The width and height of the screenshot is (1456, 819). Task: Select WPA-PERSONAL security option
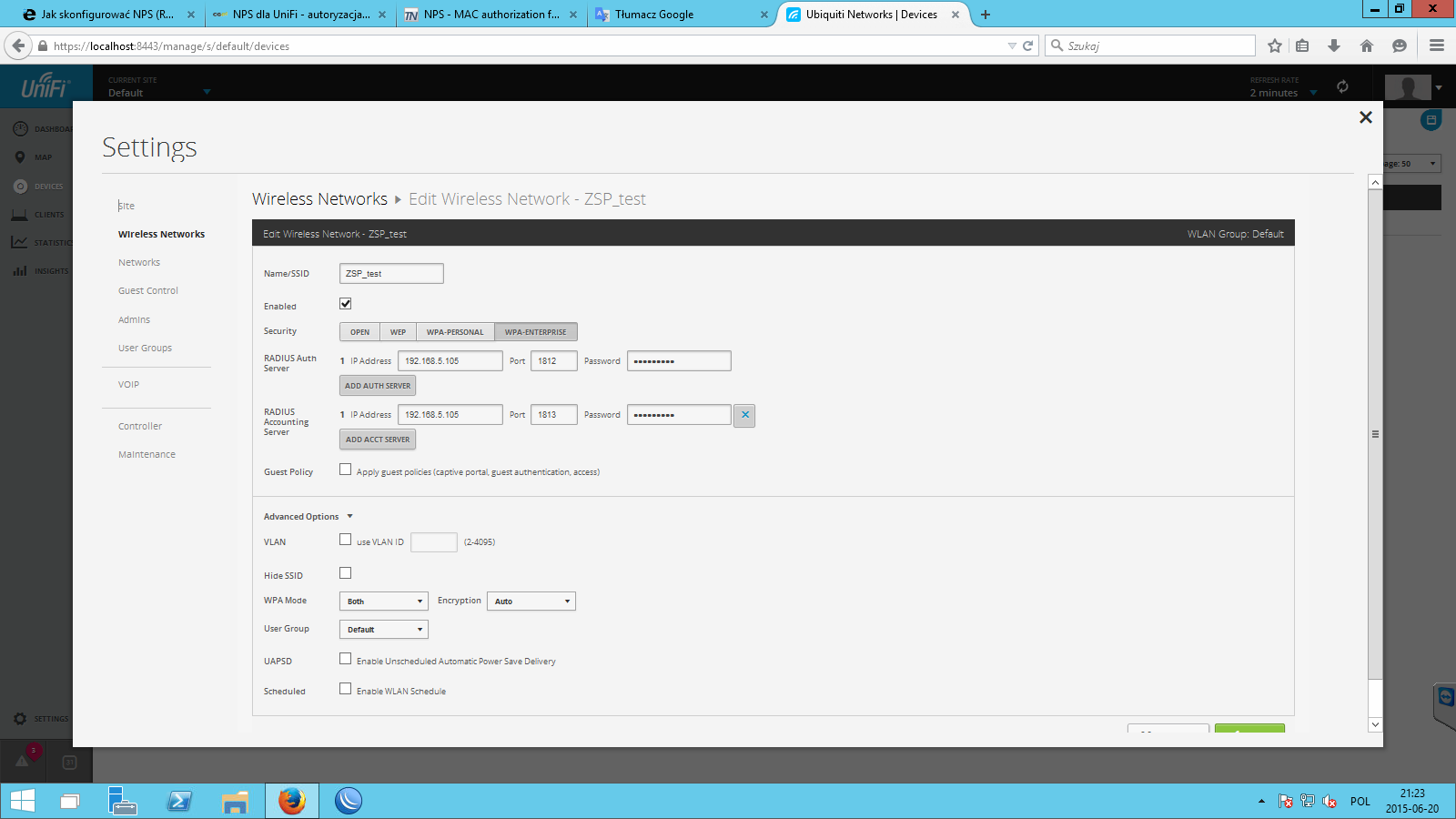(455, 332)
